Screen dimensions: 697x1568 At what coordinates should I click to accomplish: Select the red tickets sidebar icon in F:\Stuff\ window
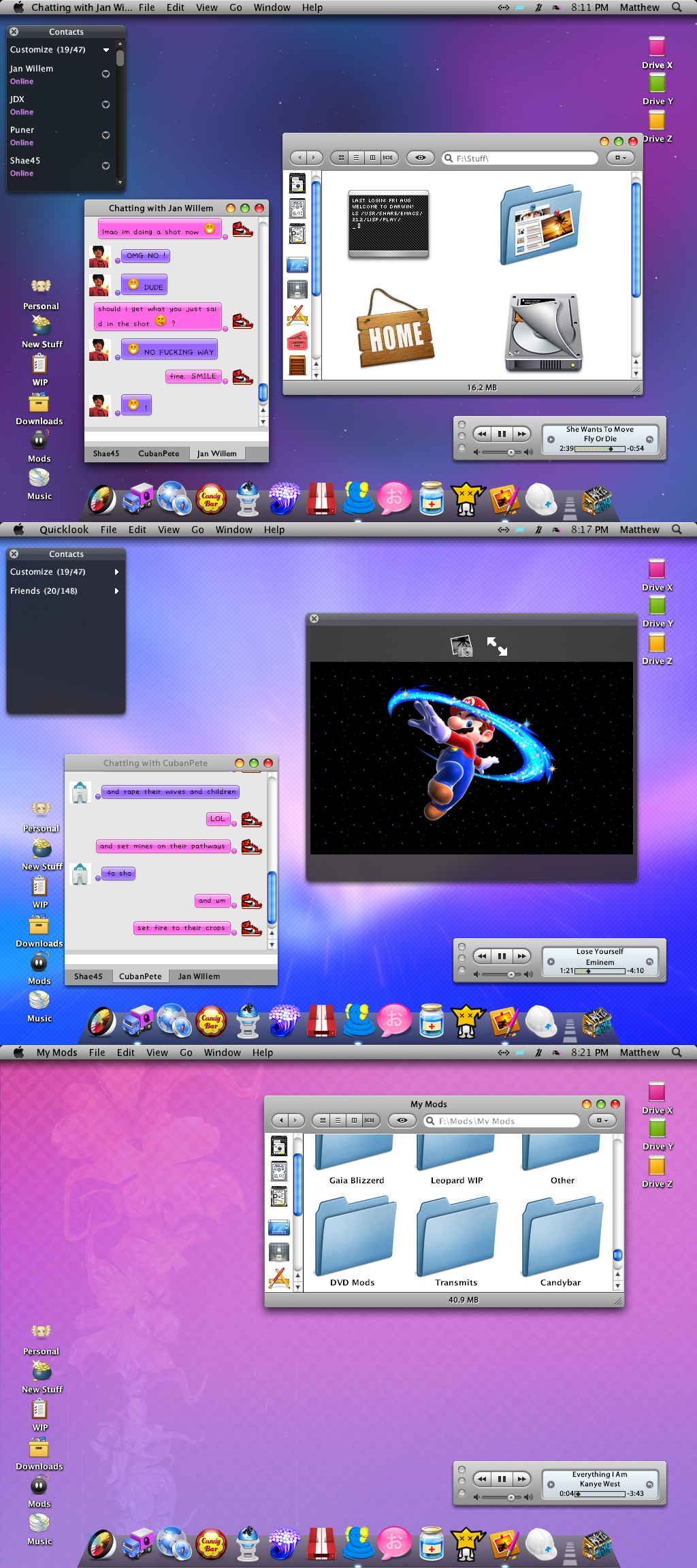297,340
